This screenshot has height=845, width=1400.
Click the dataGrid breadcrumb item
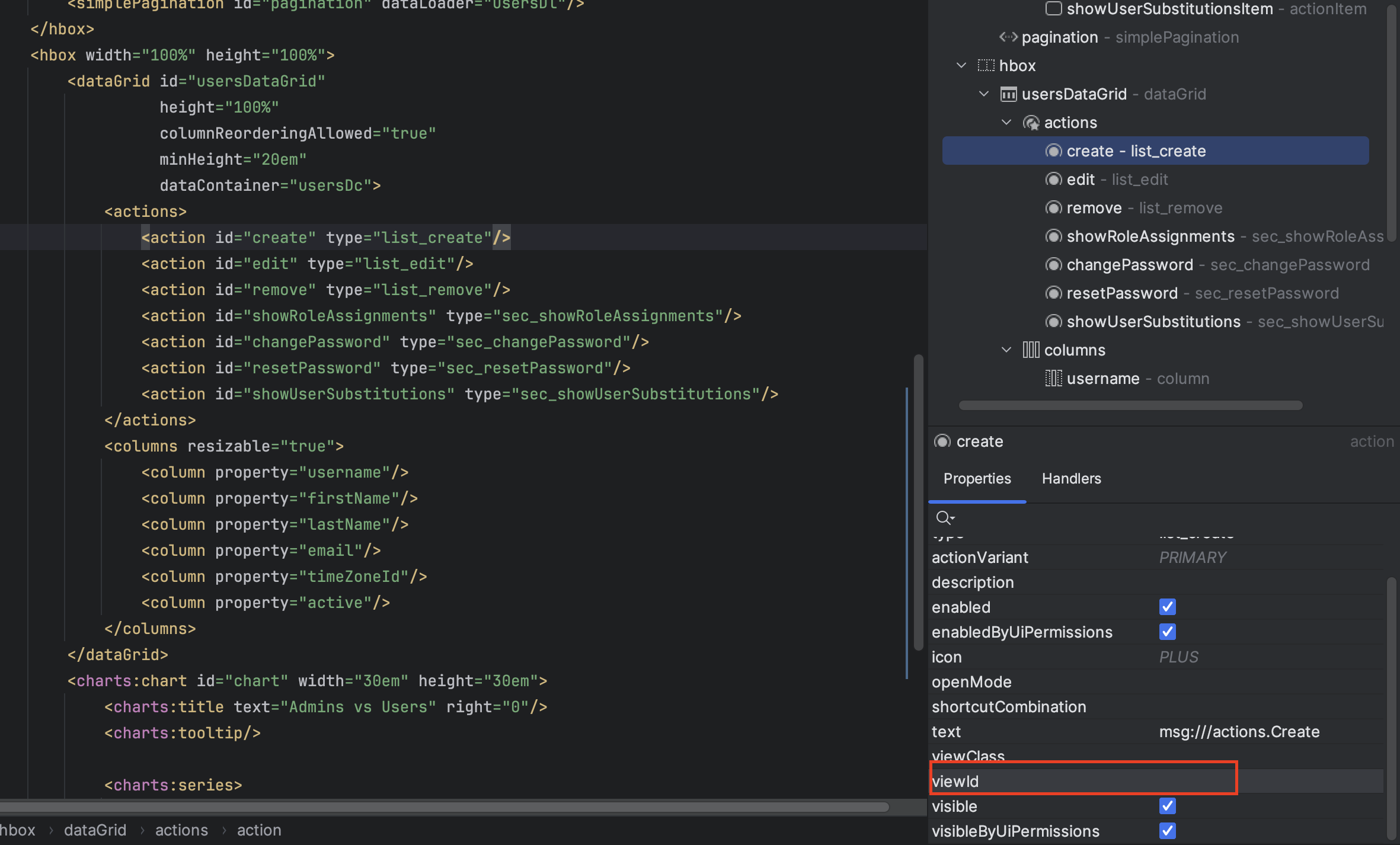pyautogui.click(x=95, y=830)
